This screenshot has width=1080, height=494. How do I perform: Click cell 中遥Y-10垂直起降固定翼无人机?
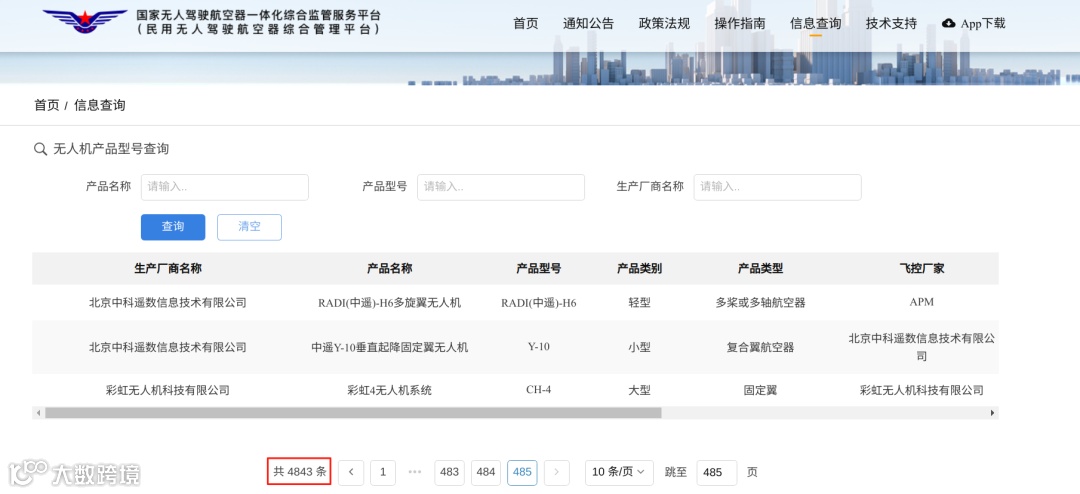coord(389,347)
